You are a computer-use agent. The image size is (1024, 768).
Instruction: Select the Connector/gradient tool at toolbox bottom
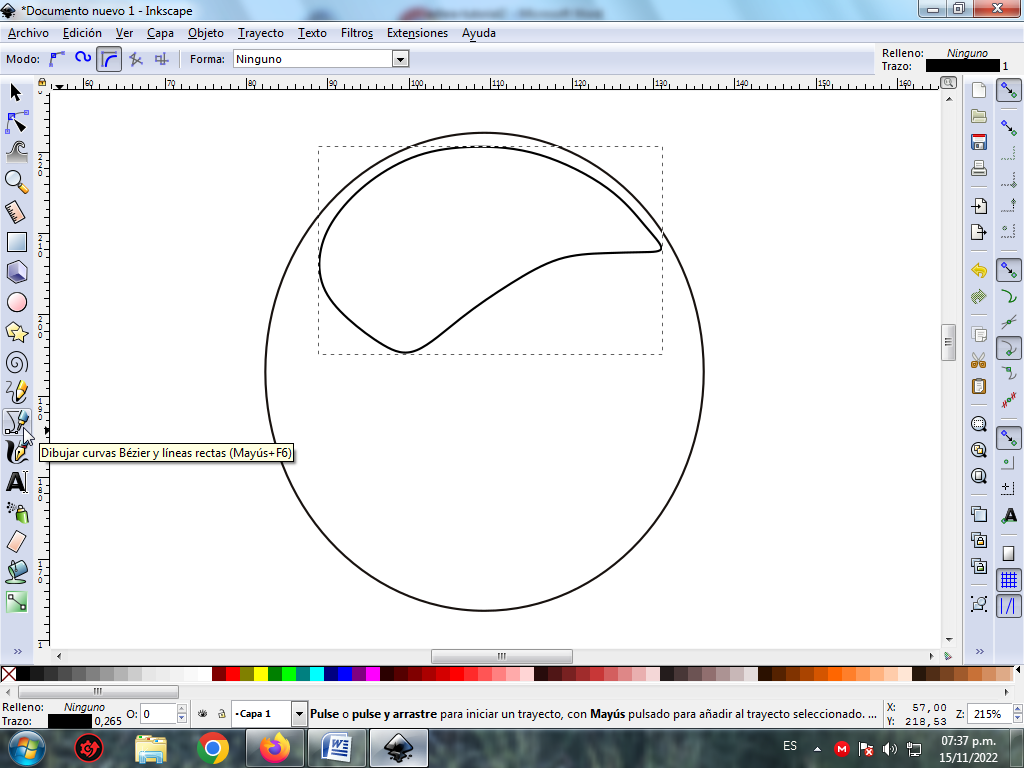tap(16, 601)
